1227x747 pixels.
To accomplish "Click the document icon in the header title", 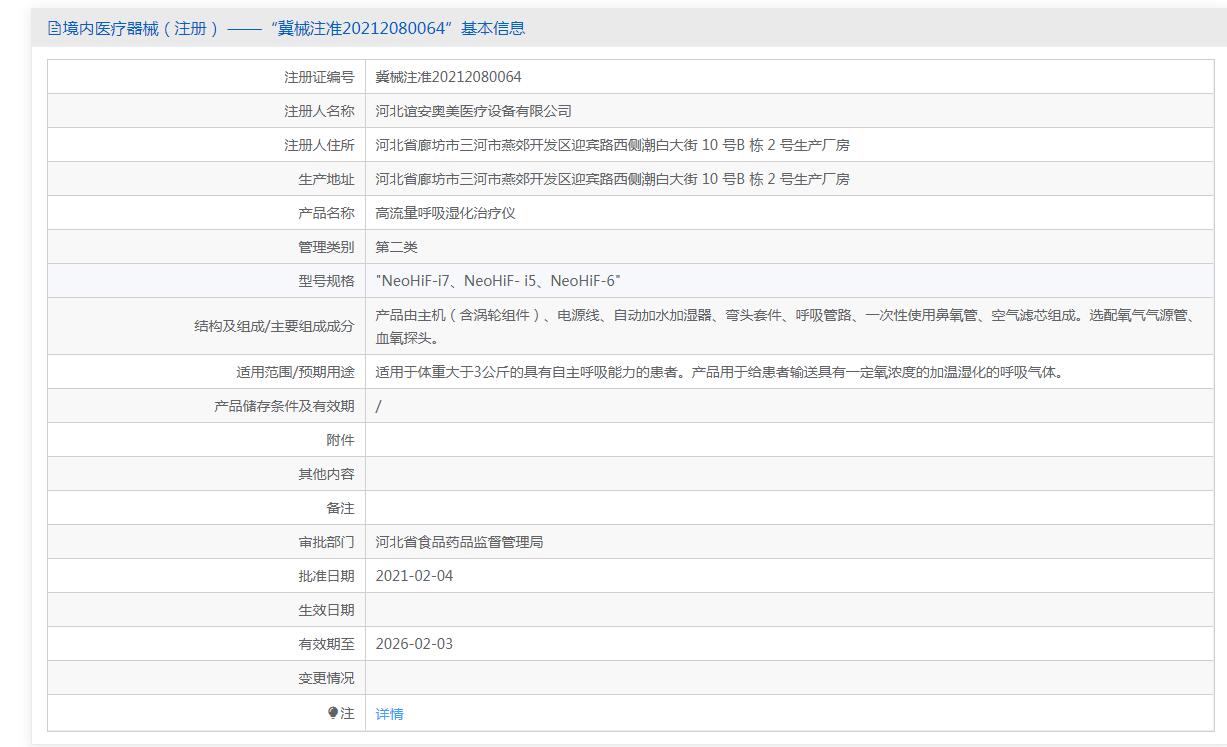I will [54, 29].
